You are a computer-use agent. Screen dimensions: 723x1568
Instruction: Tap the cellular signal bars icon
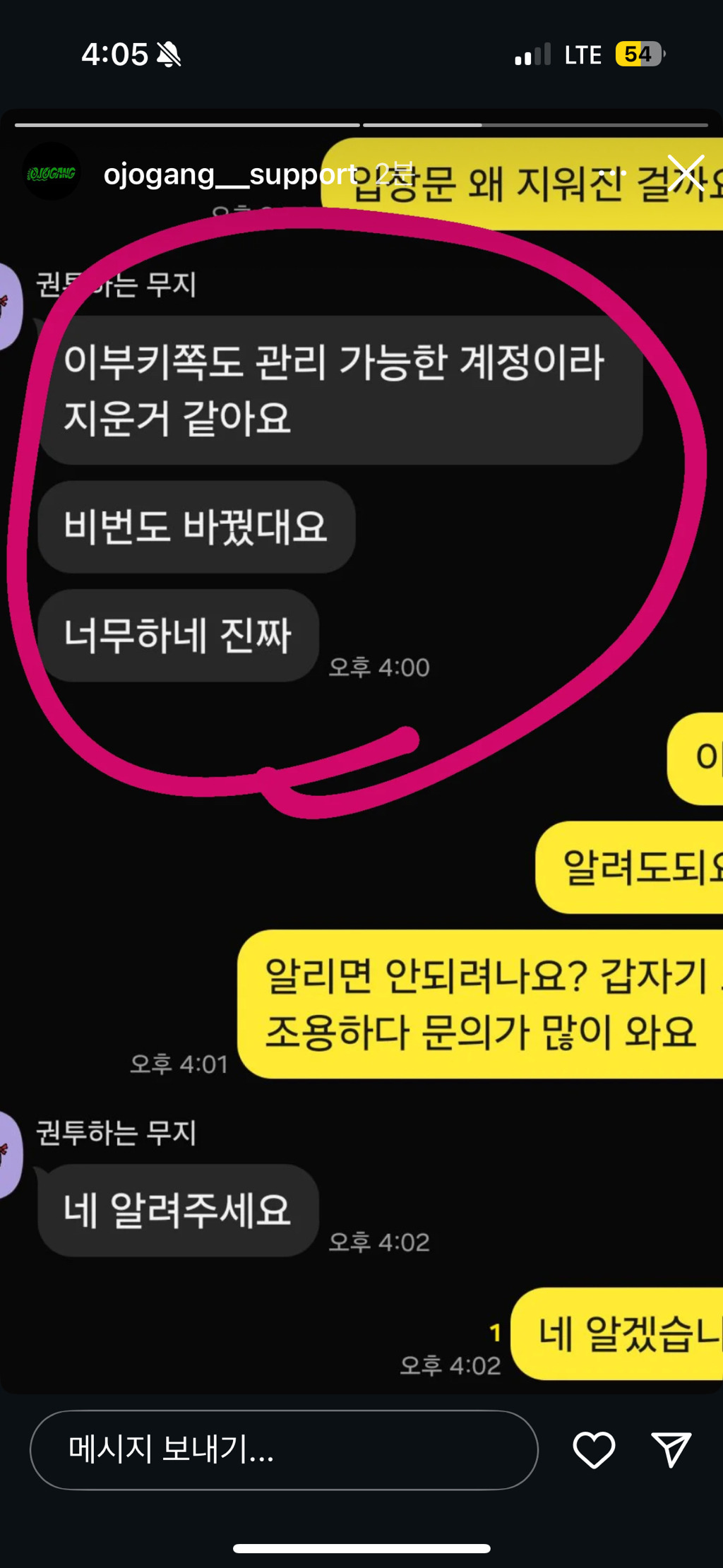pos(533,54)
